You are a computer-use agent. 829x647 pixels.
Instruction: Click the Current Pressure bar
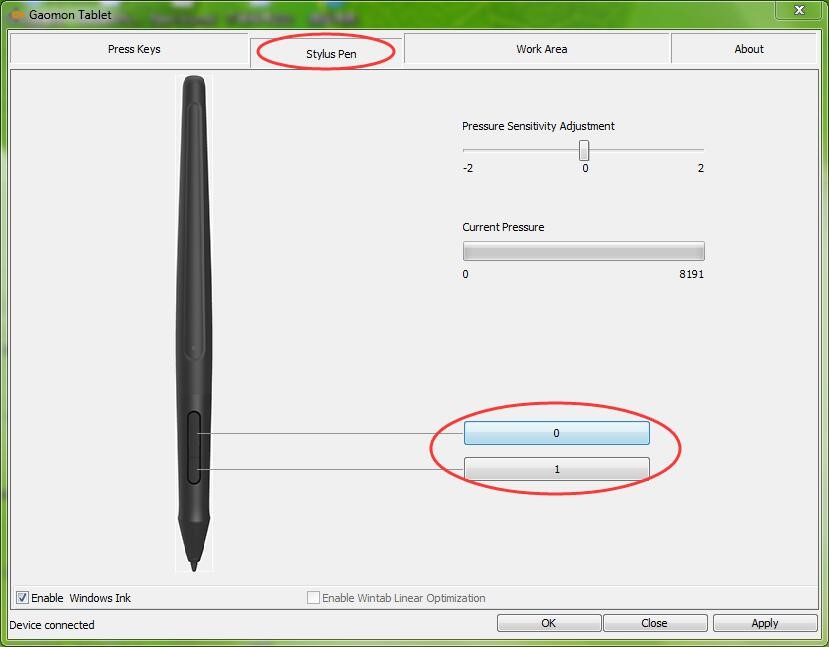[x=584, y=251]
